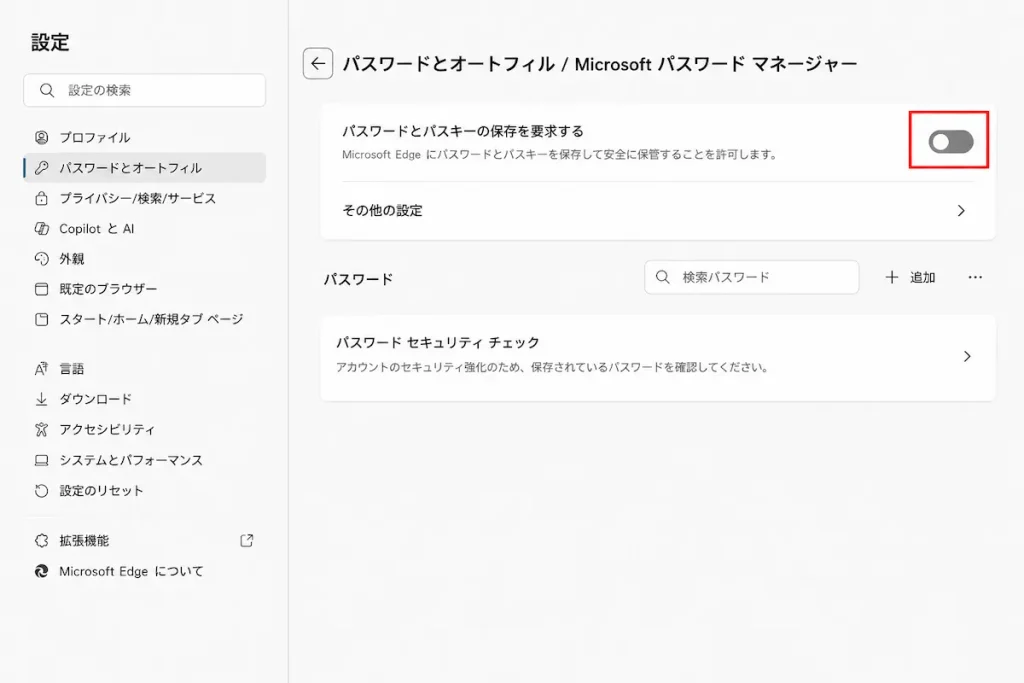
Task: Click the ダウンロード download arrow icon
Action: [x=41, y=399]
